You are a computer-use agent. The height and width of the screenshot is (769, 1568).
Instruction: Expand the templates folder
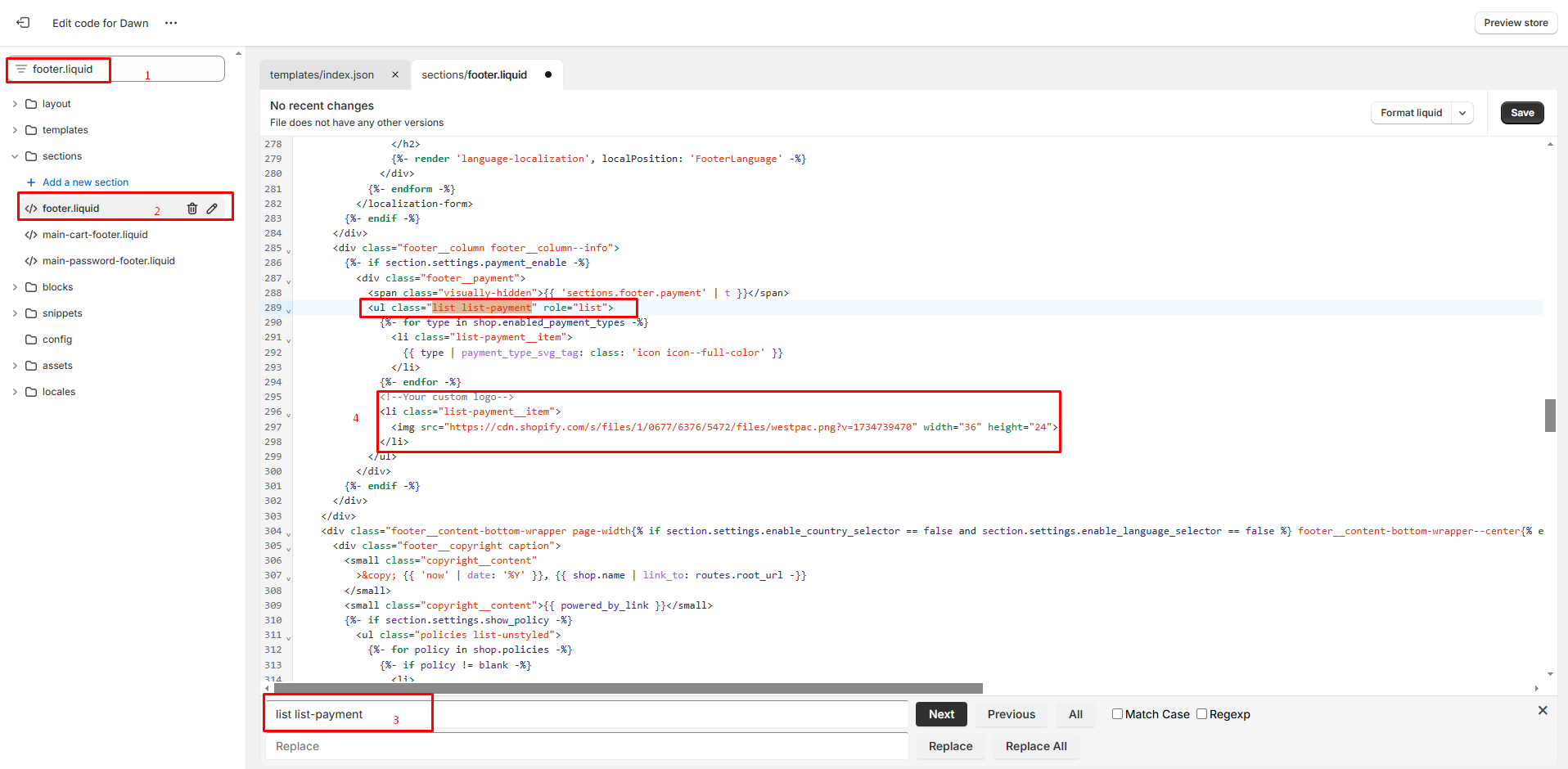[x=15, y=130]
